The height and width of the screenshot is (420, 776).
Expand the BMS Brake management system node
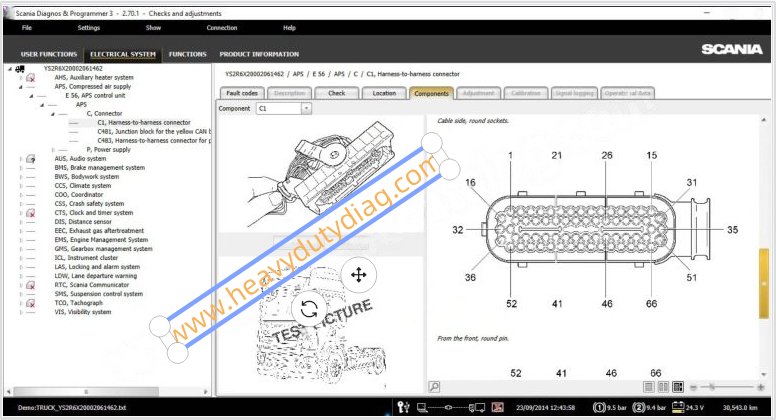click(21, 168)
